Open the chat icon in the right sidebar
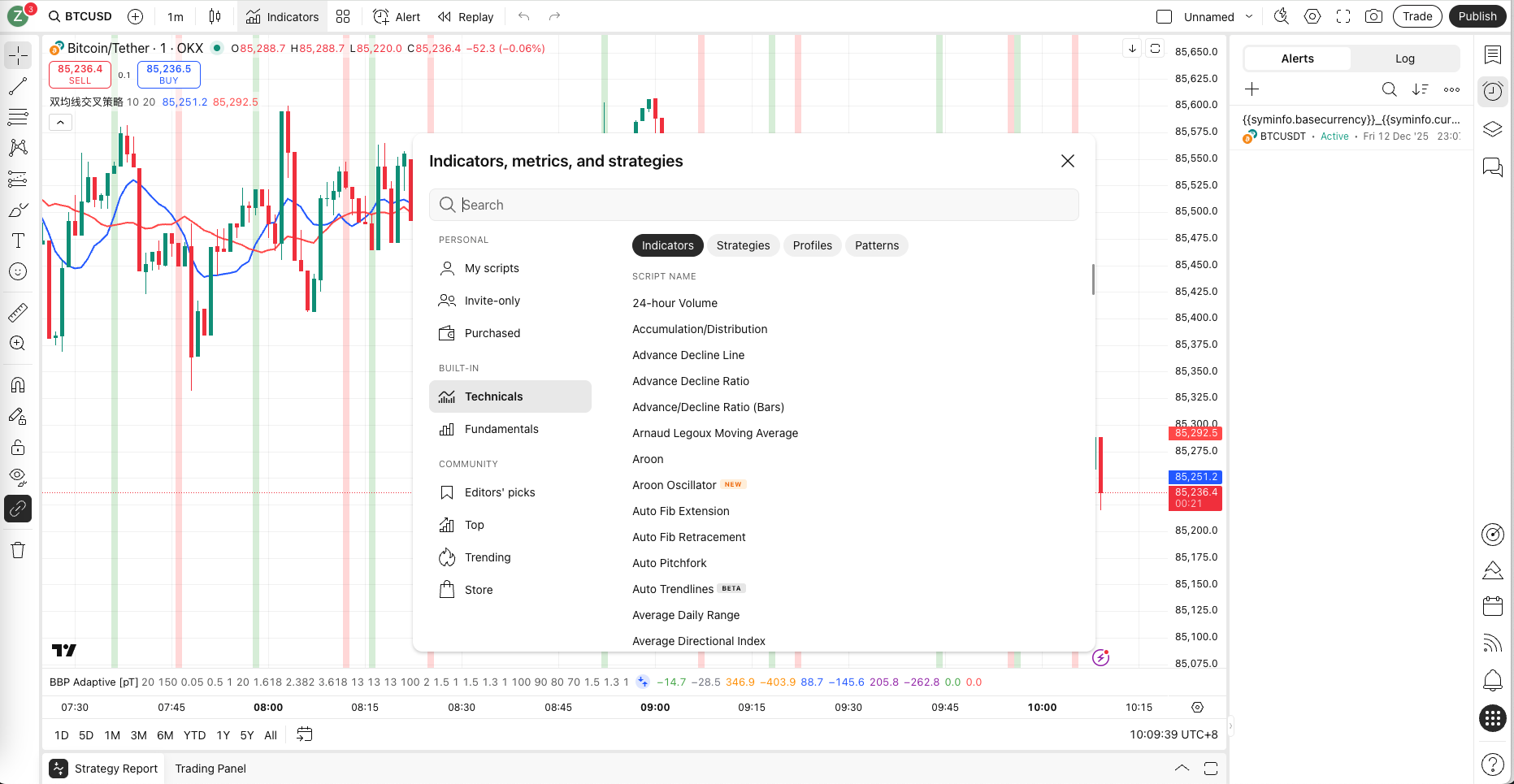 click(1493, 167)
